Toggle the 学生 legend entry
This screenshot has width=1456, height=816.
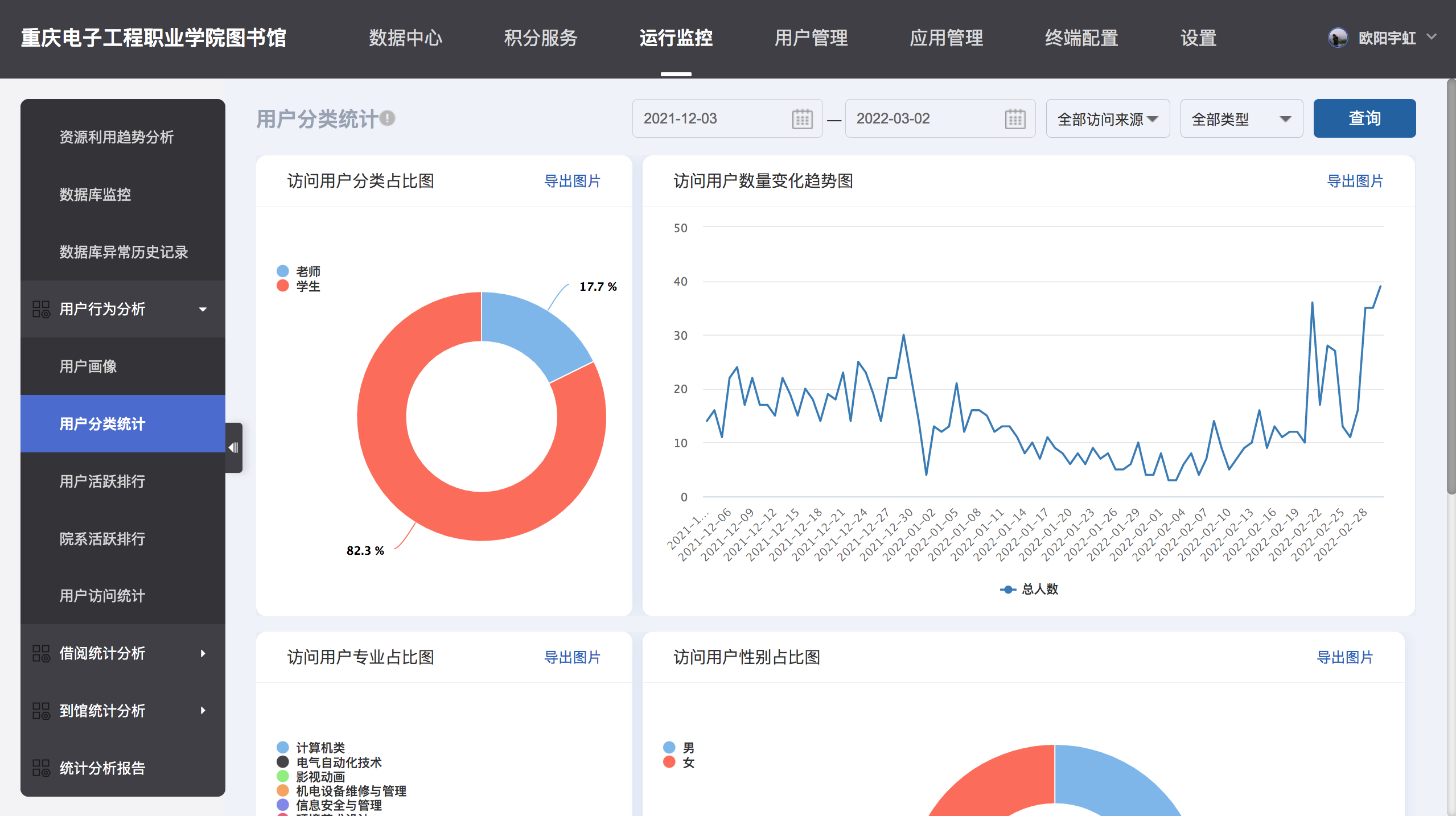click(307, 286)
